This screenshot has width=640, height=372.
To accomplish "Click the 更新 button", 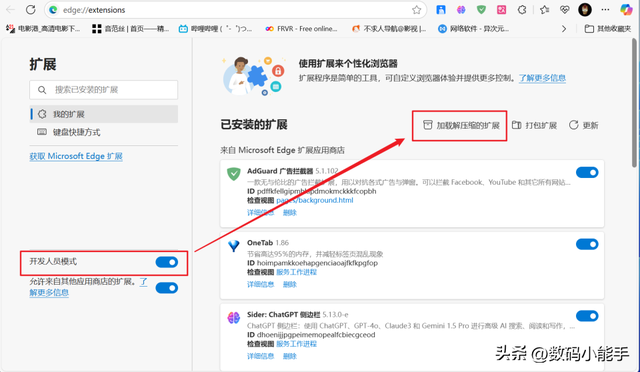I will (x=584, y=125).
